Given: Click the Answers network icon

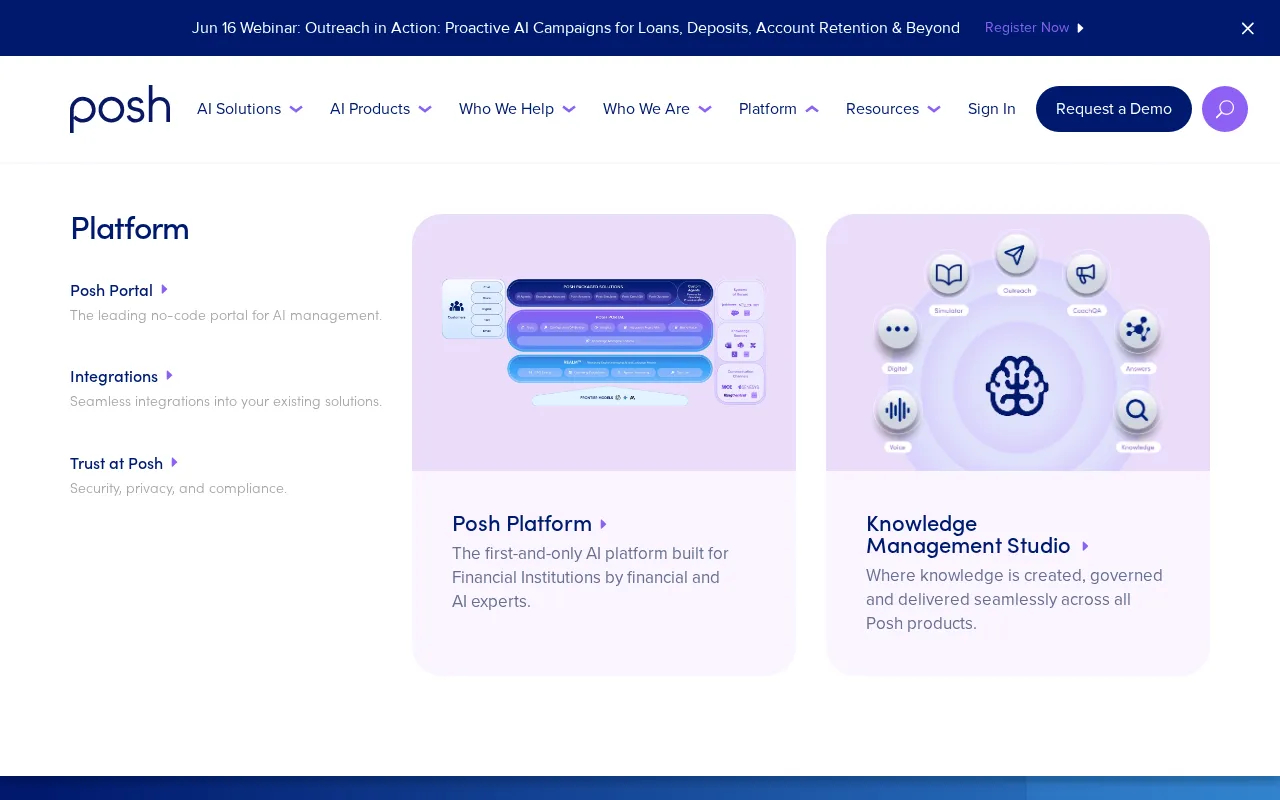Looking at the screenshot, I should click(1138, 329).
